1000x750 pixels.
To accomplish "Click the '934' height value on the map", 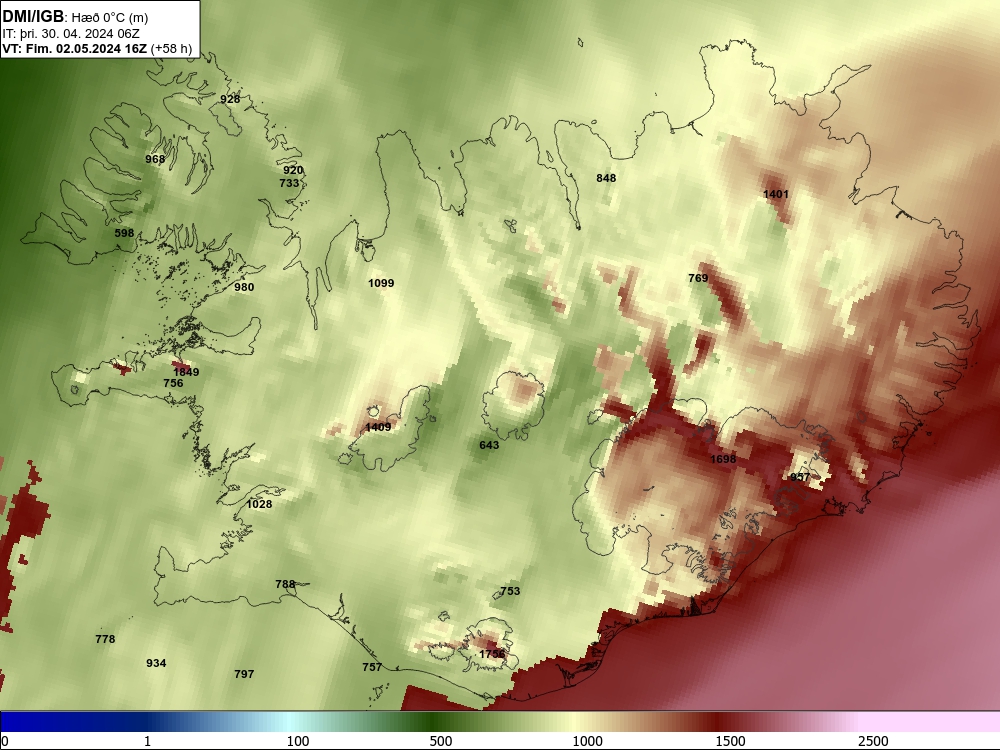I will (156, 663).
